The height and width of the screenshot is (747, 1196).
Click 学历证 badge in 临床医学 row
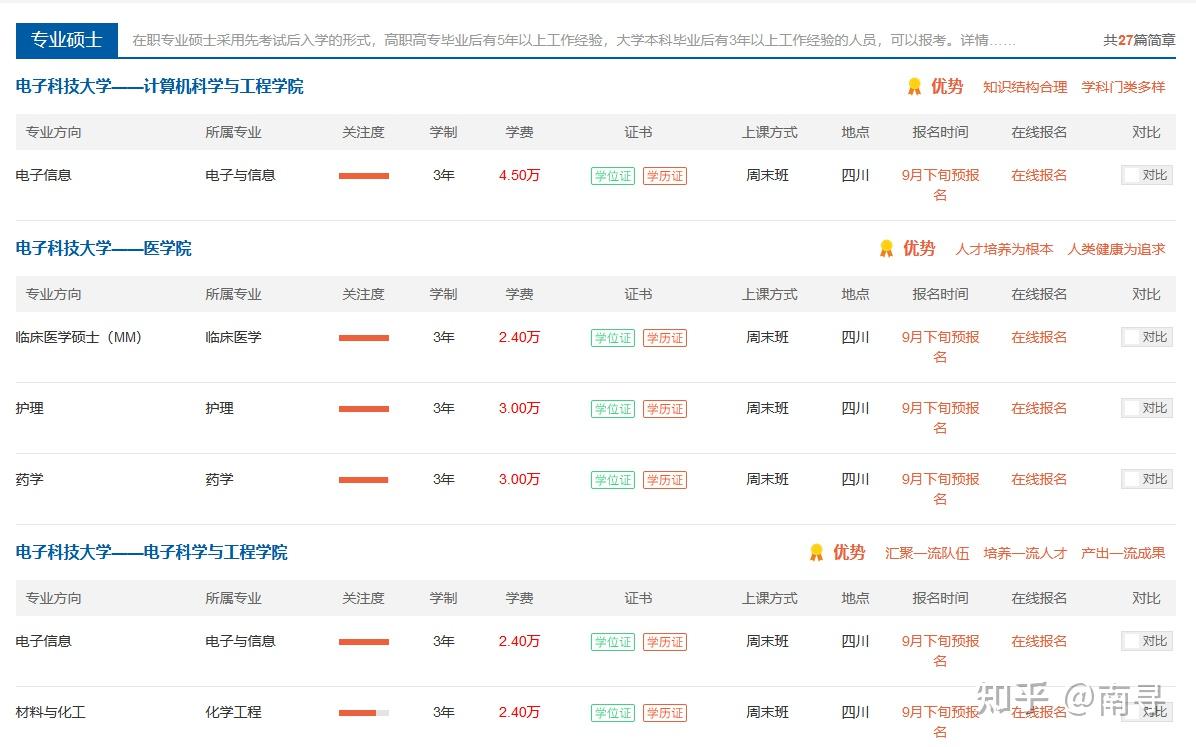665,337
